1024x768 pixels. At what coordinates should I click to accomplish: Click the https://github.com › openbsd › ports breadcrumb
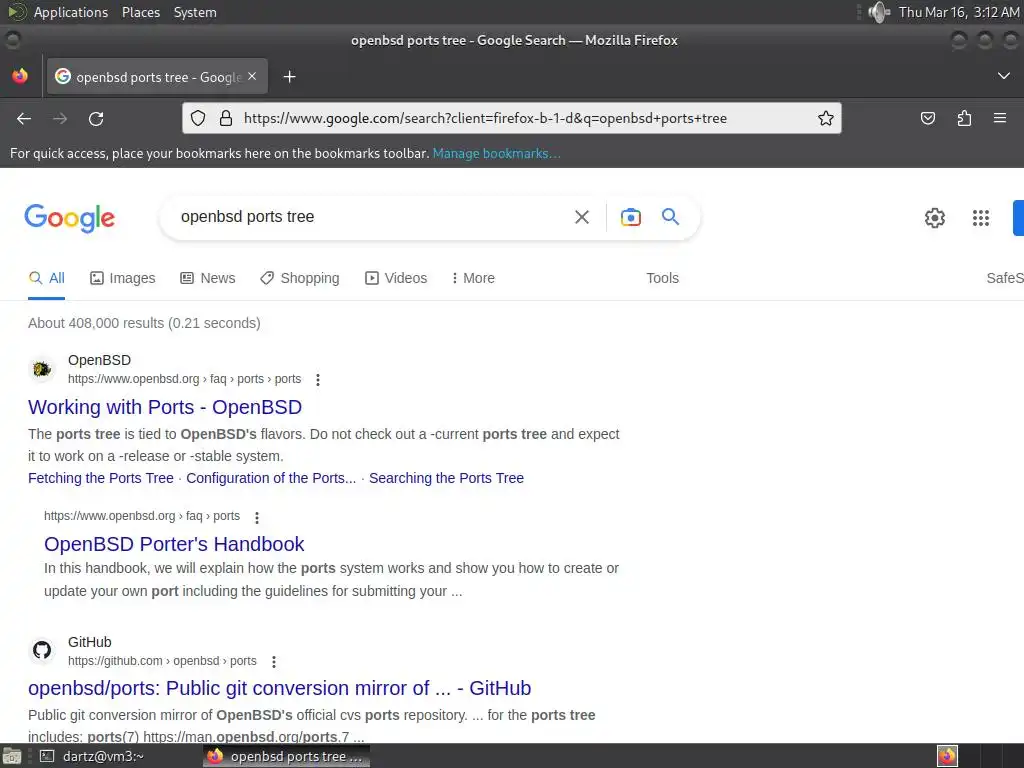(x=162, y=661)
